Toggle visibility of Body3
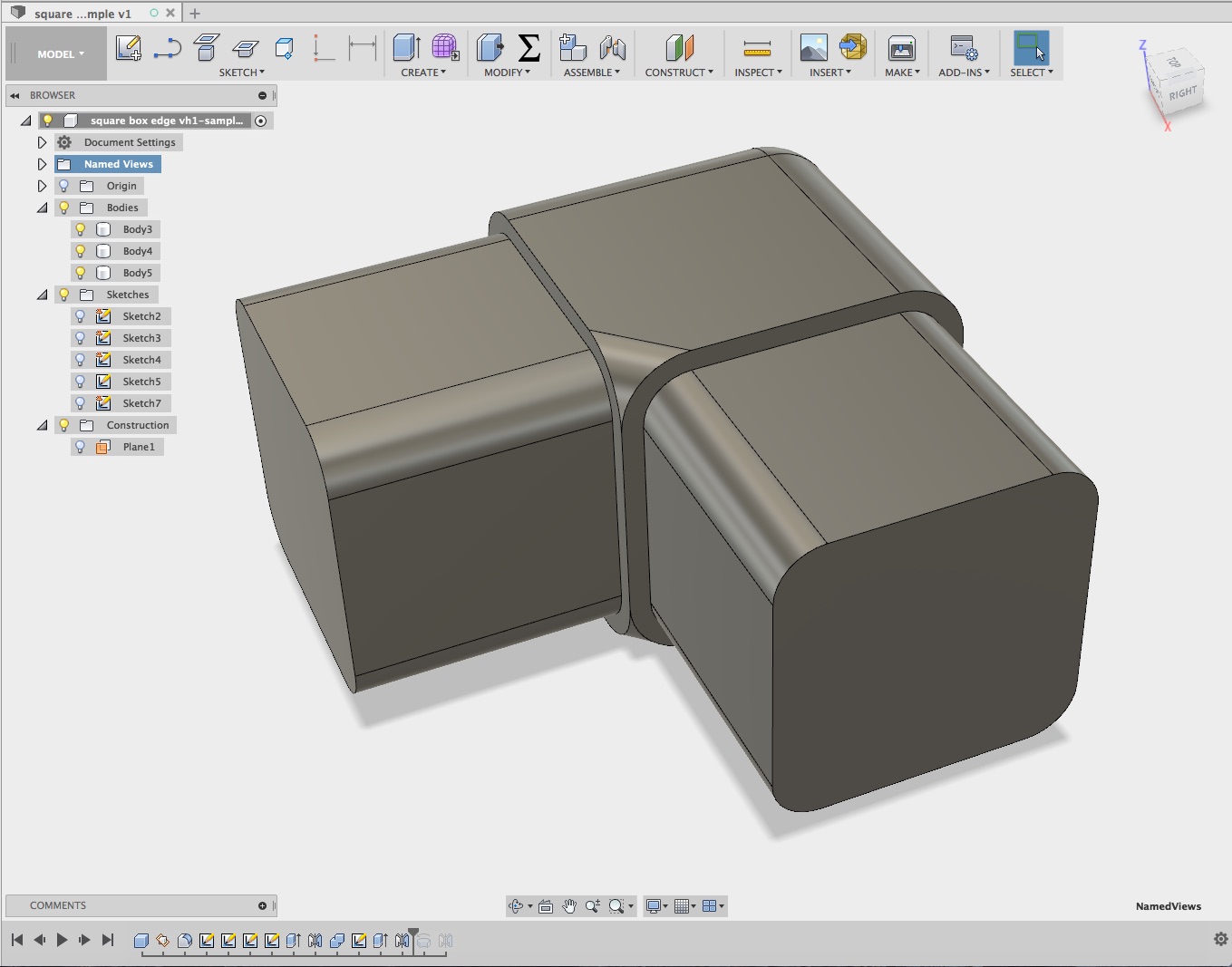 point(82,228)
